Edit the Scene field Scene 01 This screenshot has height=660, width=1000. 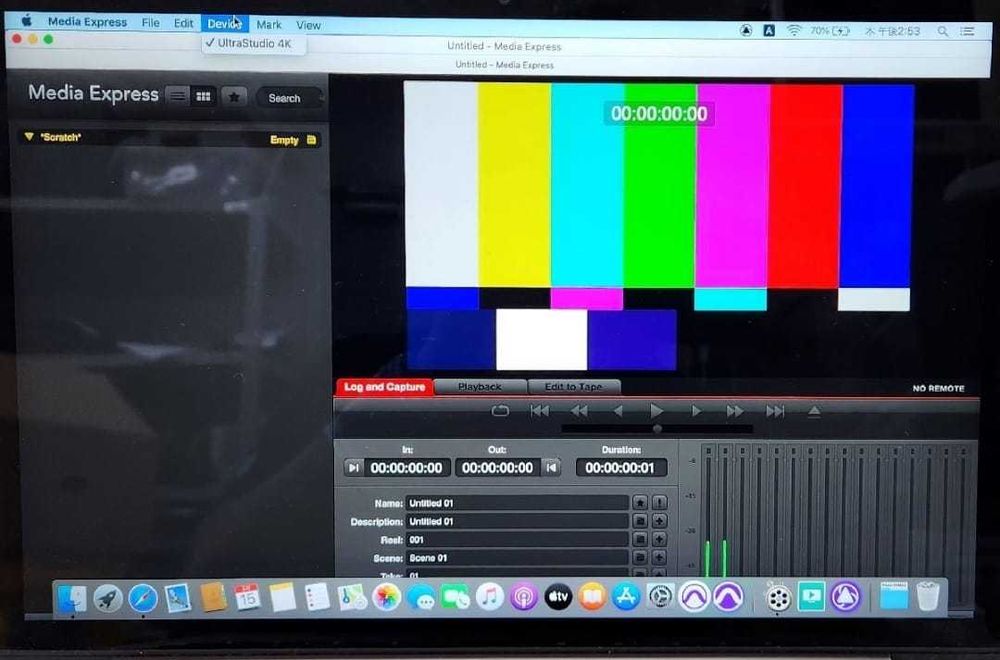point(517,558)
